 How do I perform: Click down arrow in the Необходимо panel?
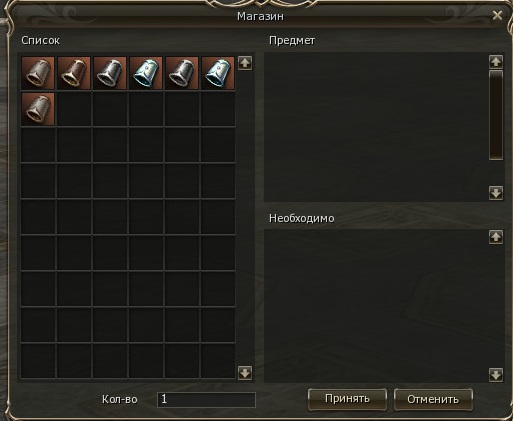click(x=496, y=375)
